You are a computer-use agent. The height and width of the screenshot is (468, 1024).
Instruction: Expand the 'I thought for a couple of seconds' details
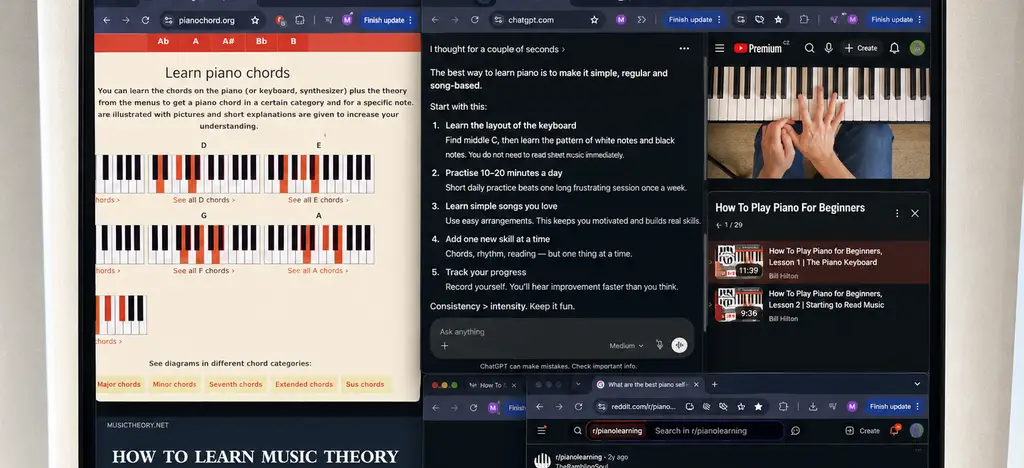pos(498,49)
